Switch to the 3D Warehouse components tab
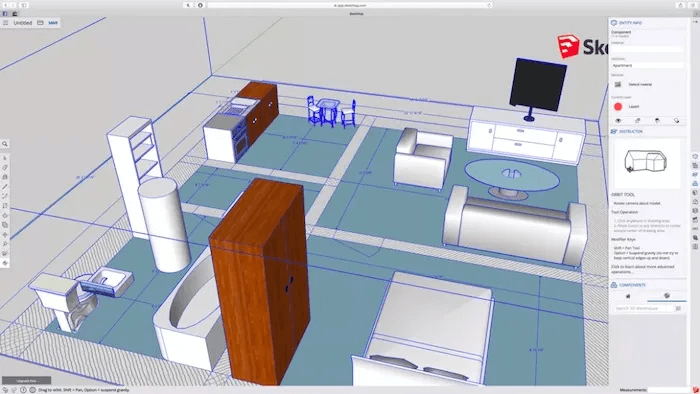Viewport: 700px width, 394px height. coord(667,296)
